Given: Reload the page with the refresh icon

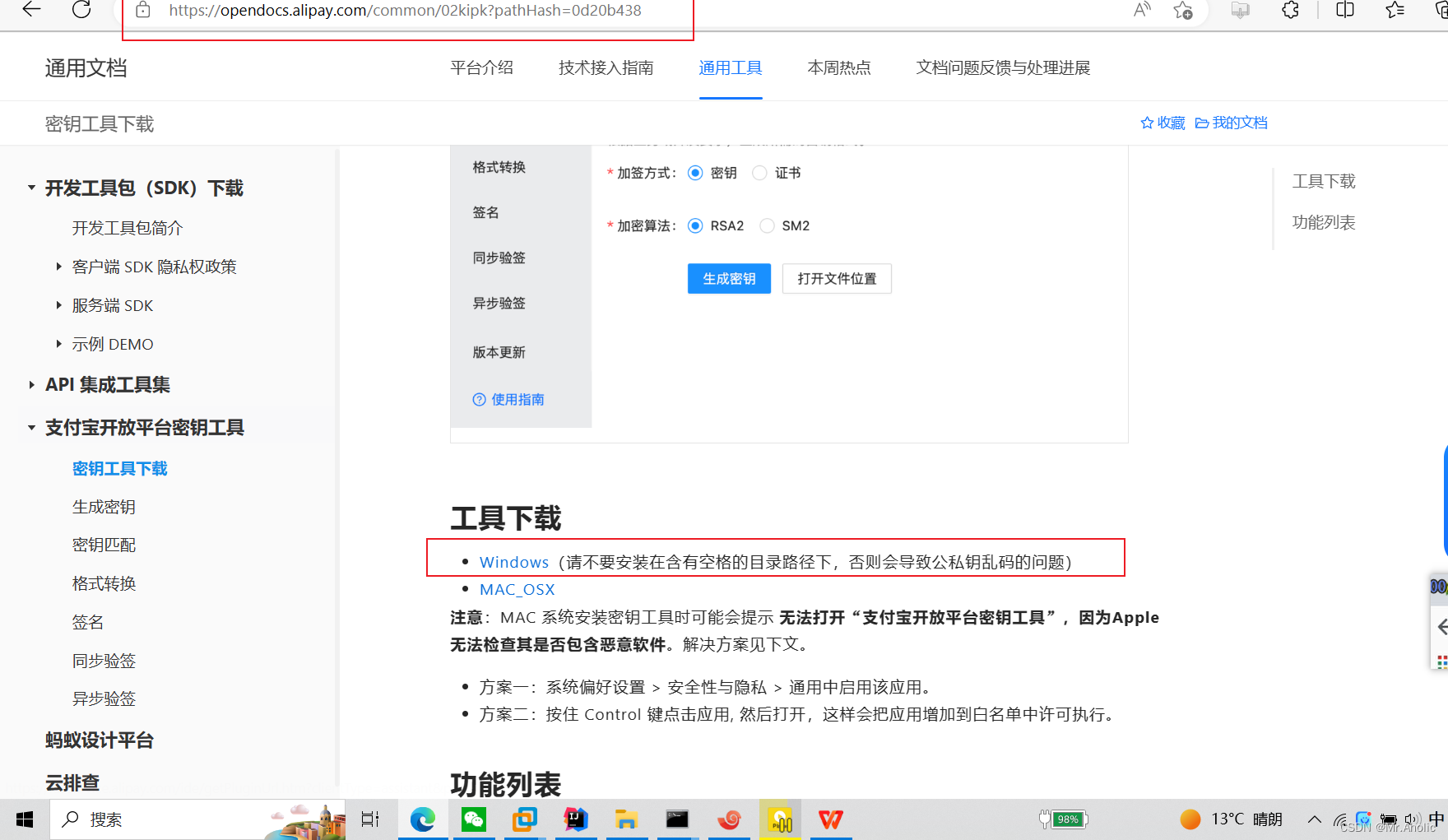Looking at the screenshot, I should 81,10.
